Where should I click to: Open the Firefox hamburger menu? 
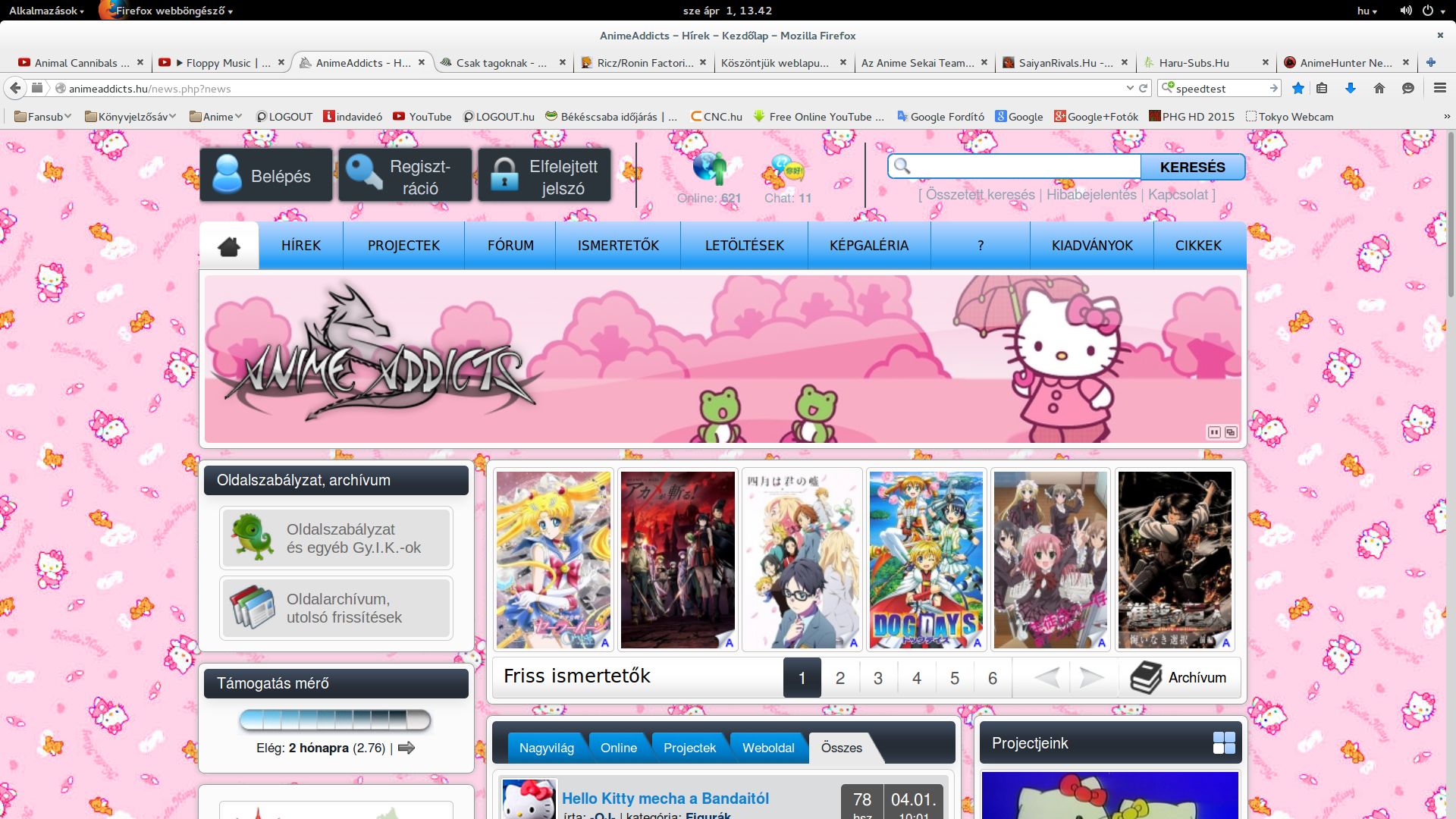pos(1440,89)
